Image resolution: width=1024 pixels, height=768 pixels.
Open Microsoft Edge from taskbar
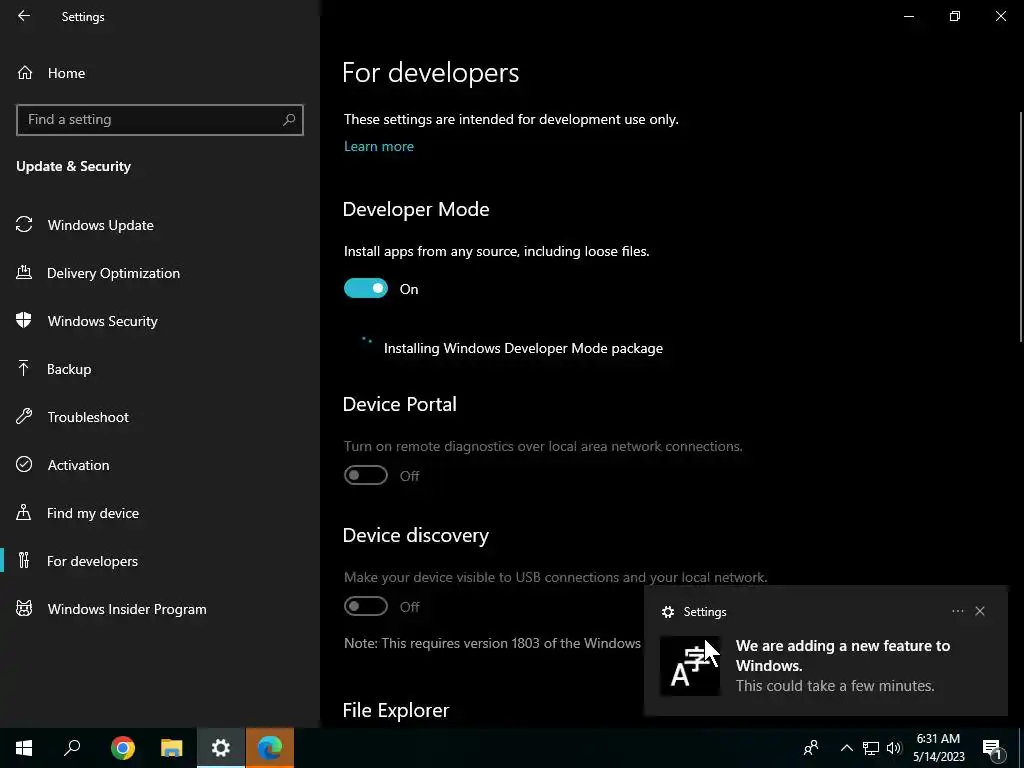pos(270,748)
